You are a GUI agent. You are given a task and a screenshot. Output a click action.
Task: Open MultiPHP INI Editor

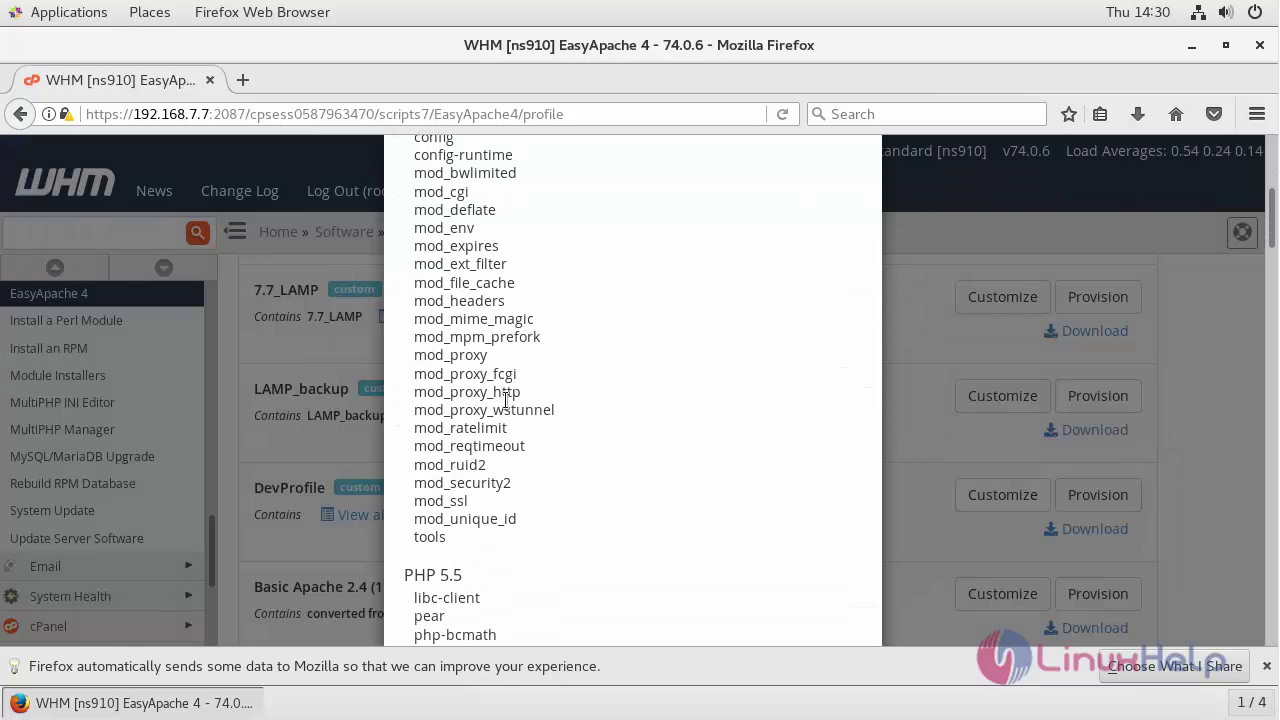[x=62, y=402]
